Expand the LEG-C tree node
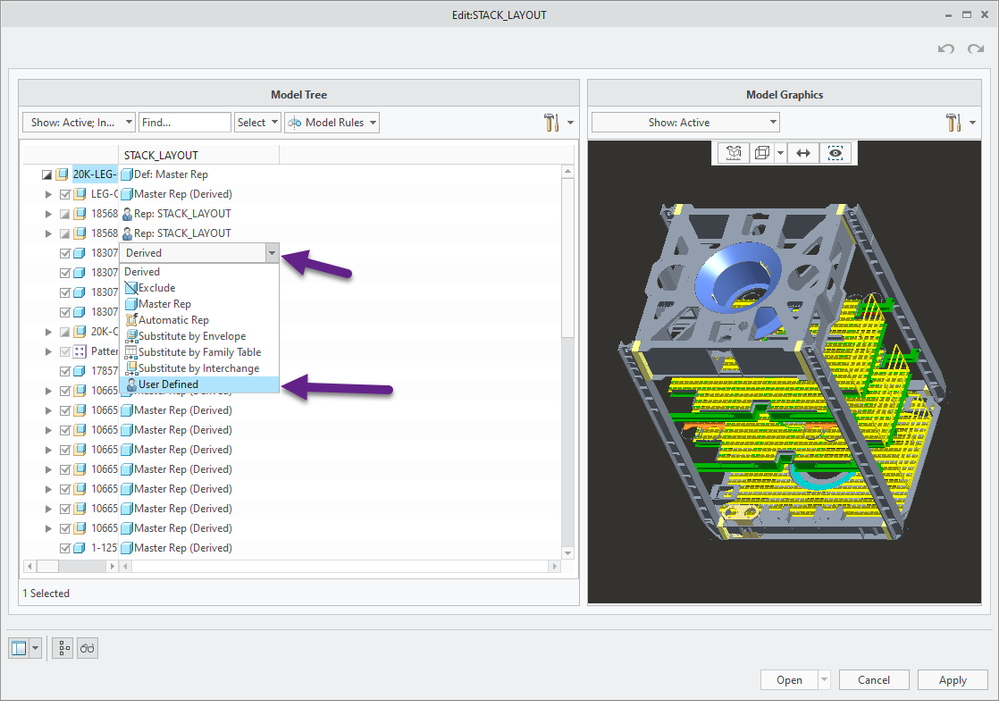Image resolution: width=999 pixels, height=701 pixels. [48, 194]
